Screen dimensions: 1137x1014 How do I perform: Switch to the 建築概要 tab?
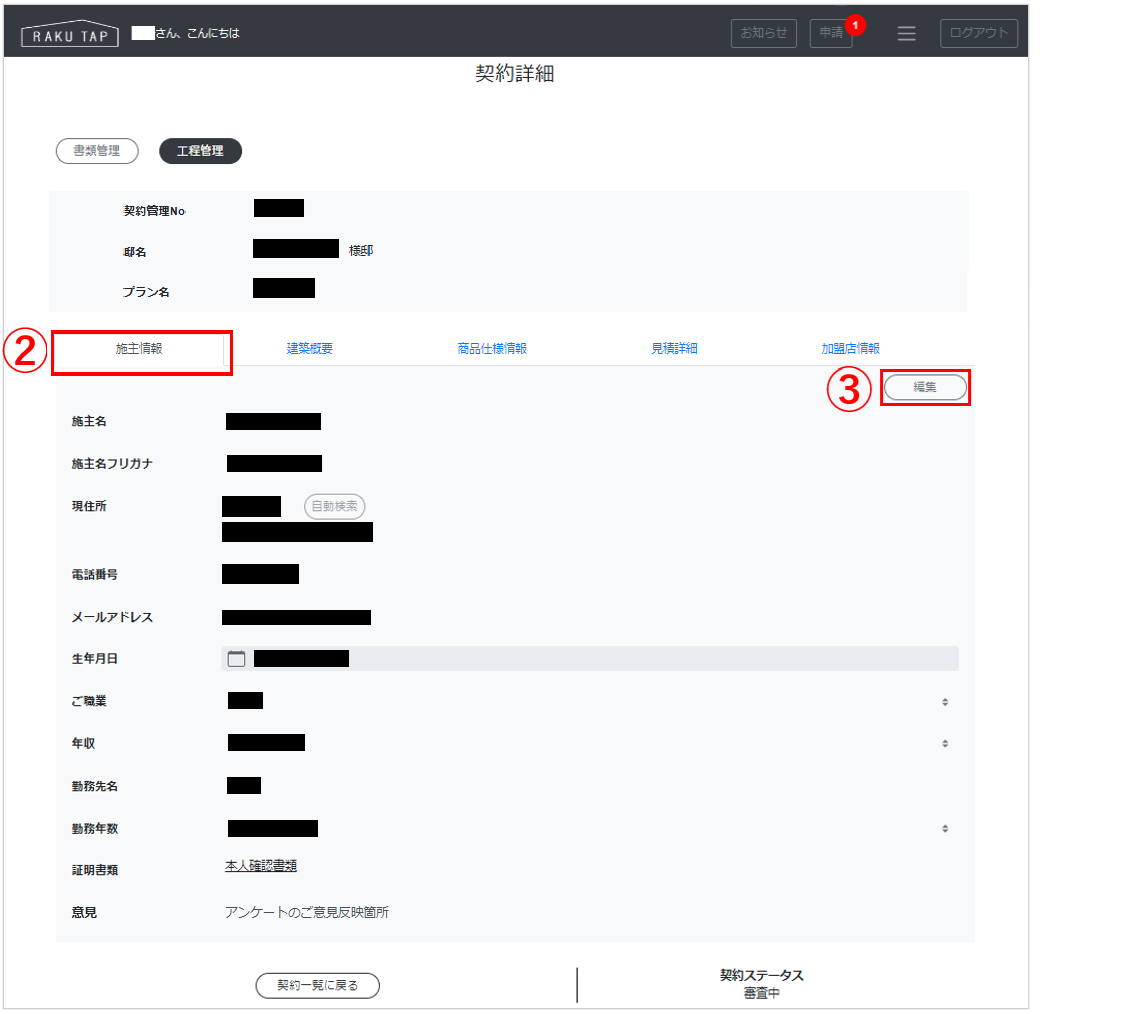(x=310, y=349)
